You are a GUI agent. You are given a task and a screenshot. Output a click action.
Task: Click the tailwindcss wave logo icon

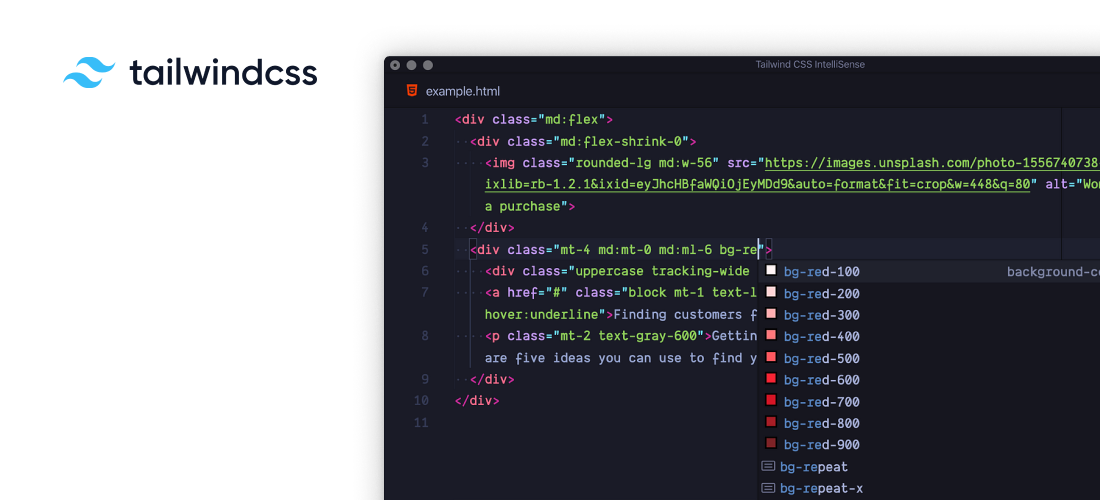tap(89, 72)
